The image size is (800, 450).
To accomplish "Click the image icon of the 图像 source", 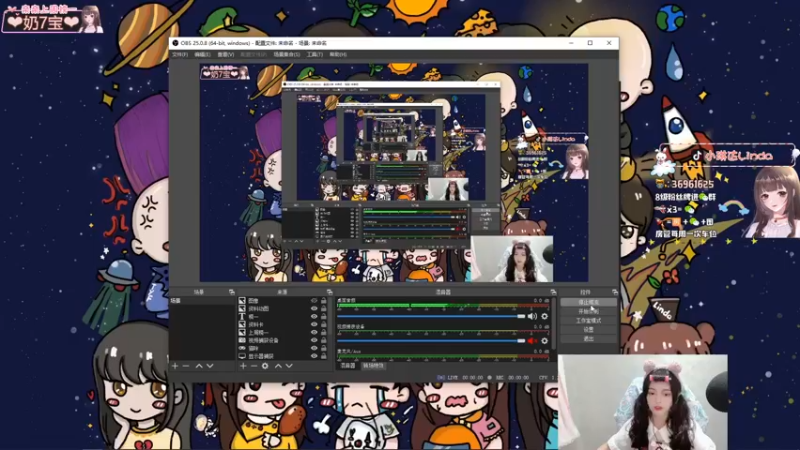I will (x=242, y=301).
